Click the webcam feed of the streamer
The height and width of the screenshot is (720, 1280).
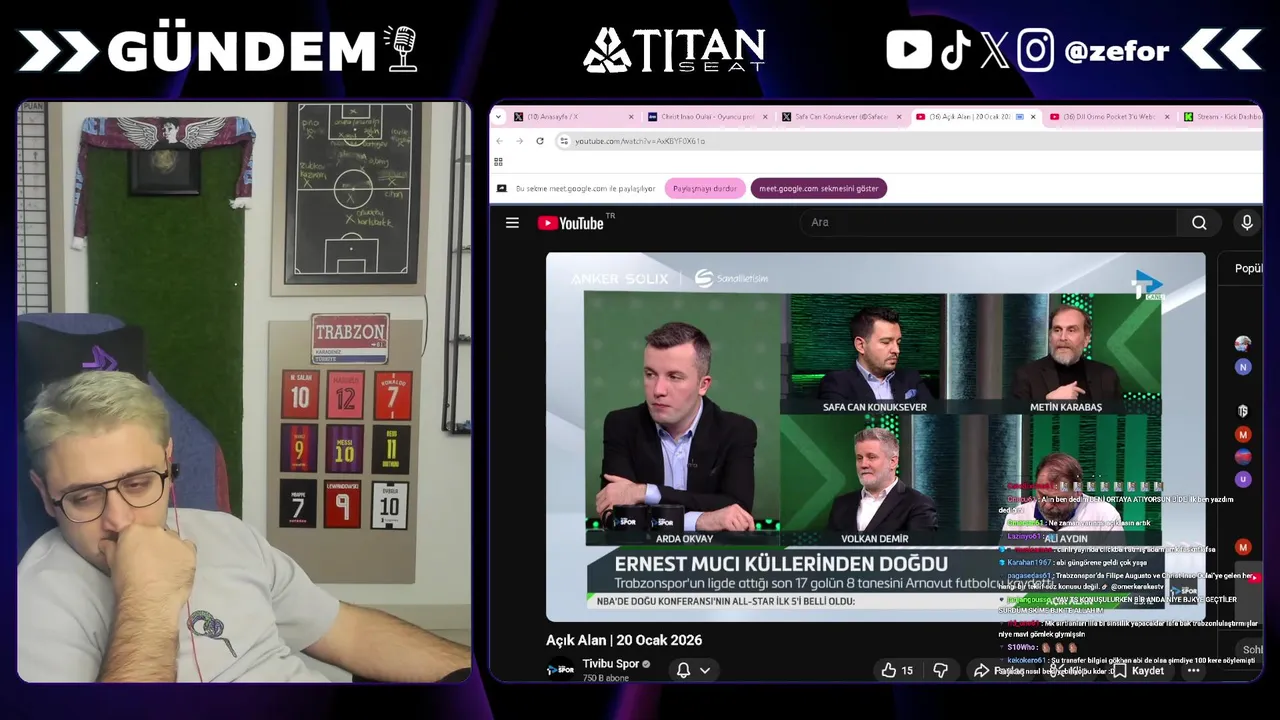(x=243, y=392)
